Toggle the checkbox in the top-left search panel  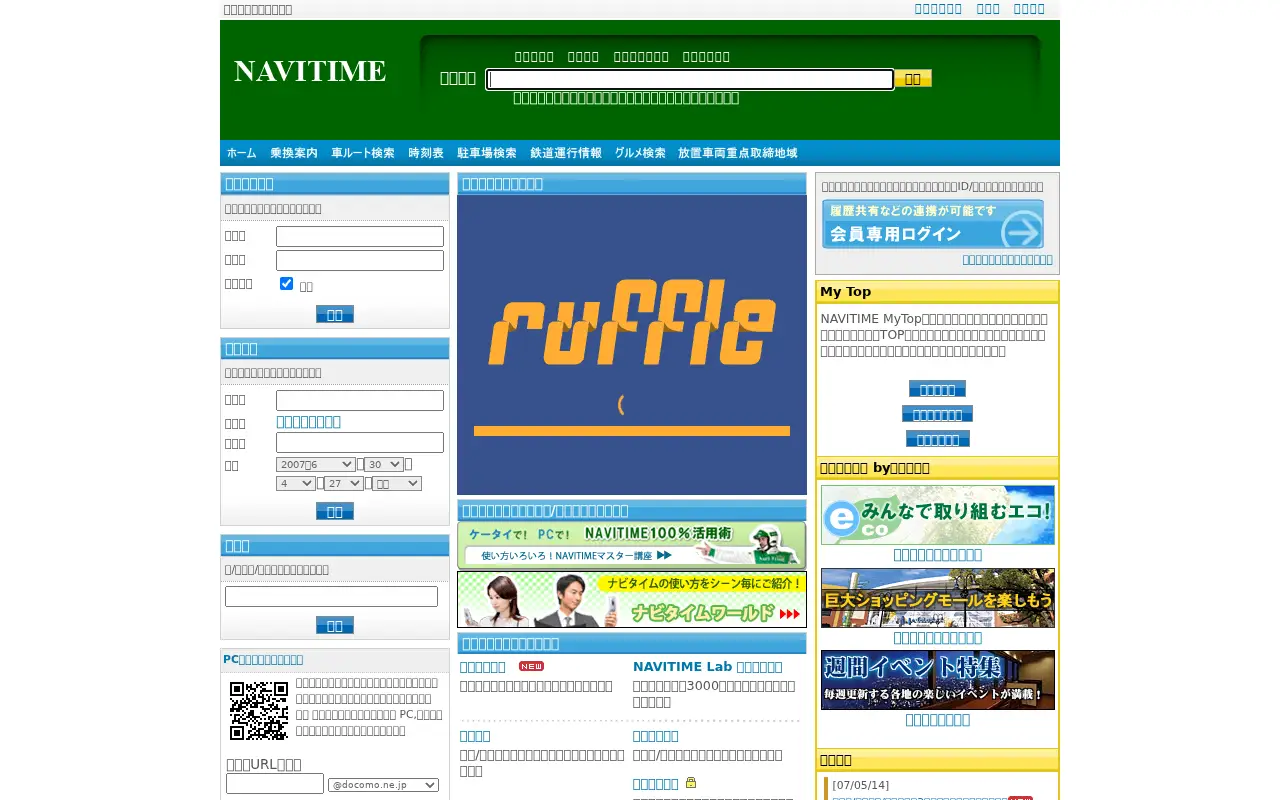point(286,284)
